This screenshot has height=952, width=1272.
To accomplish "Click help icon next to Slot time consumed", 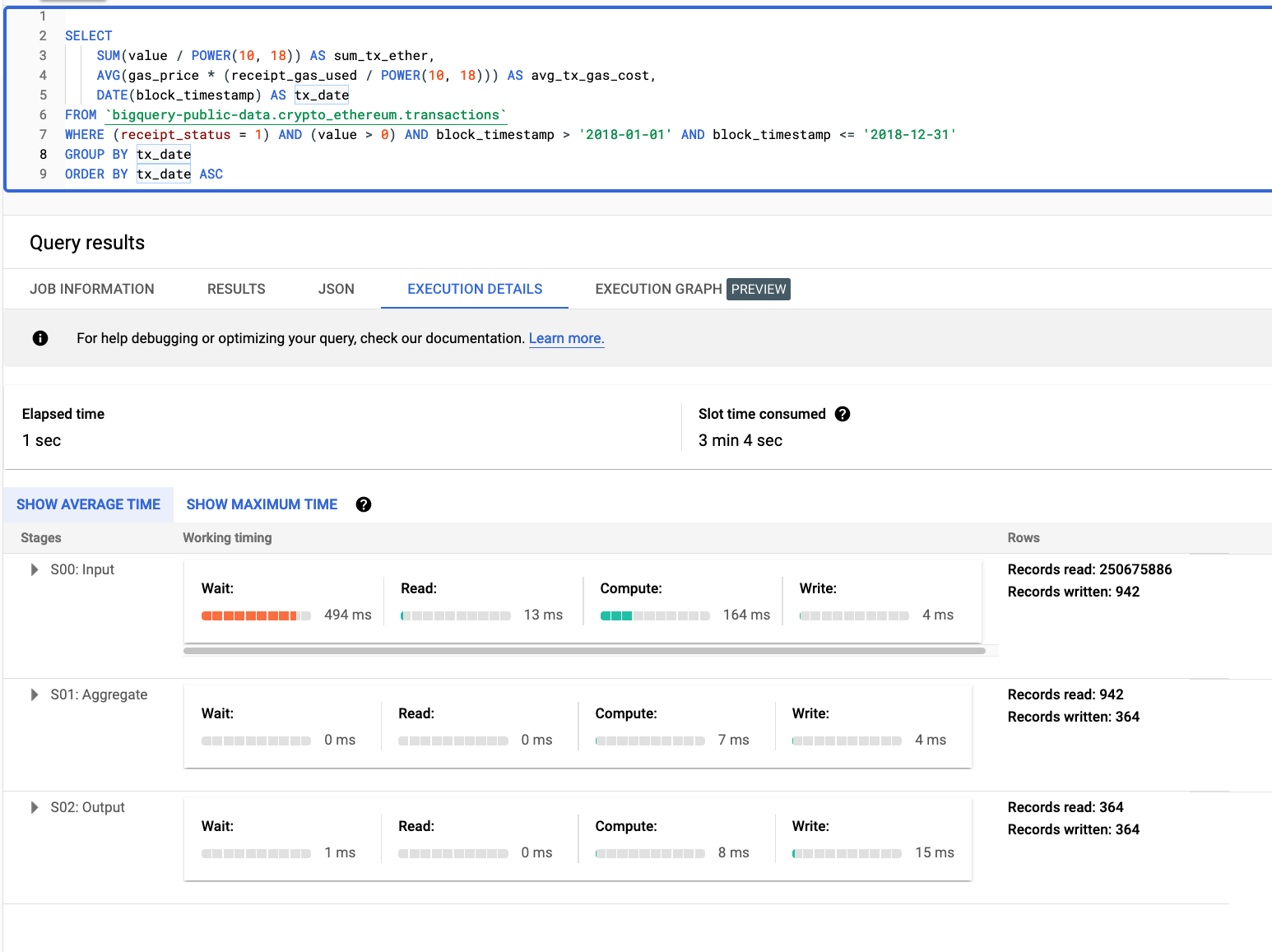I will [x=843, y=414].
